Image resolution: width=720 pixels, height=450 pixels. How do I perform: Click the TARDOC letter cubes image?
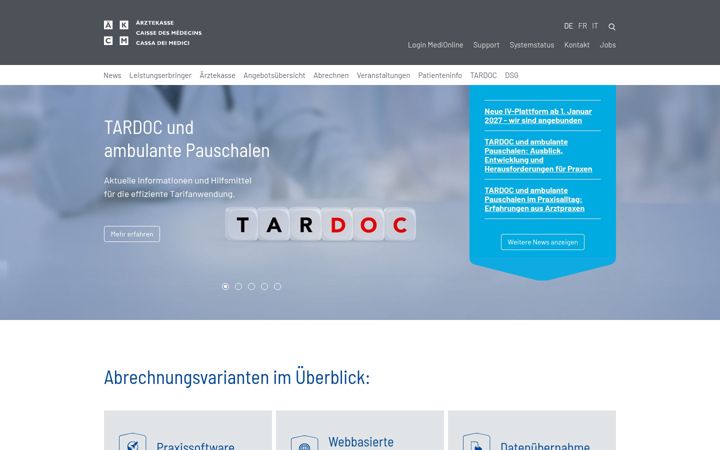[x=321, y=224]
